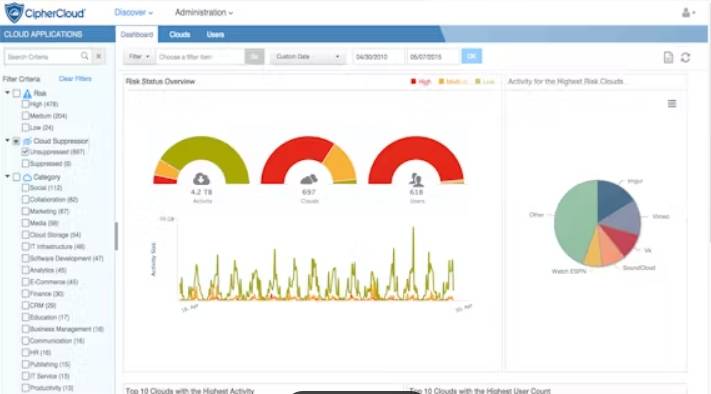Click the blue OK date button
Image resolution: width=711 pixels, height=394 pixels.
tap(472, 56)
